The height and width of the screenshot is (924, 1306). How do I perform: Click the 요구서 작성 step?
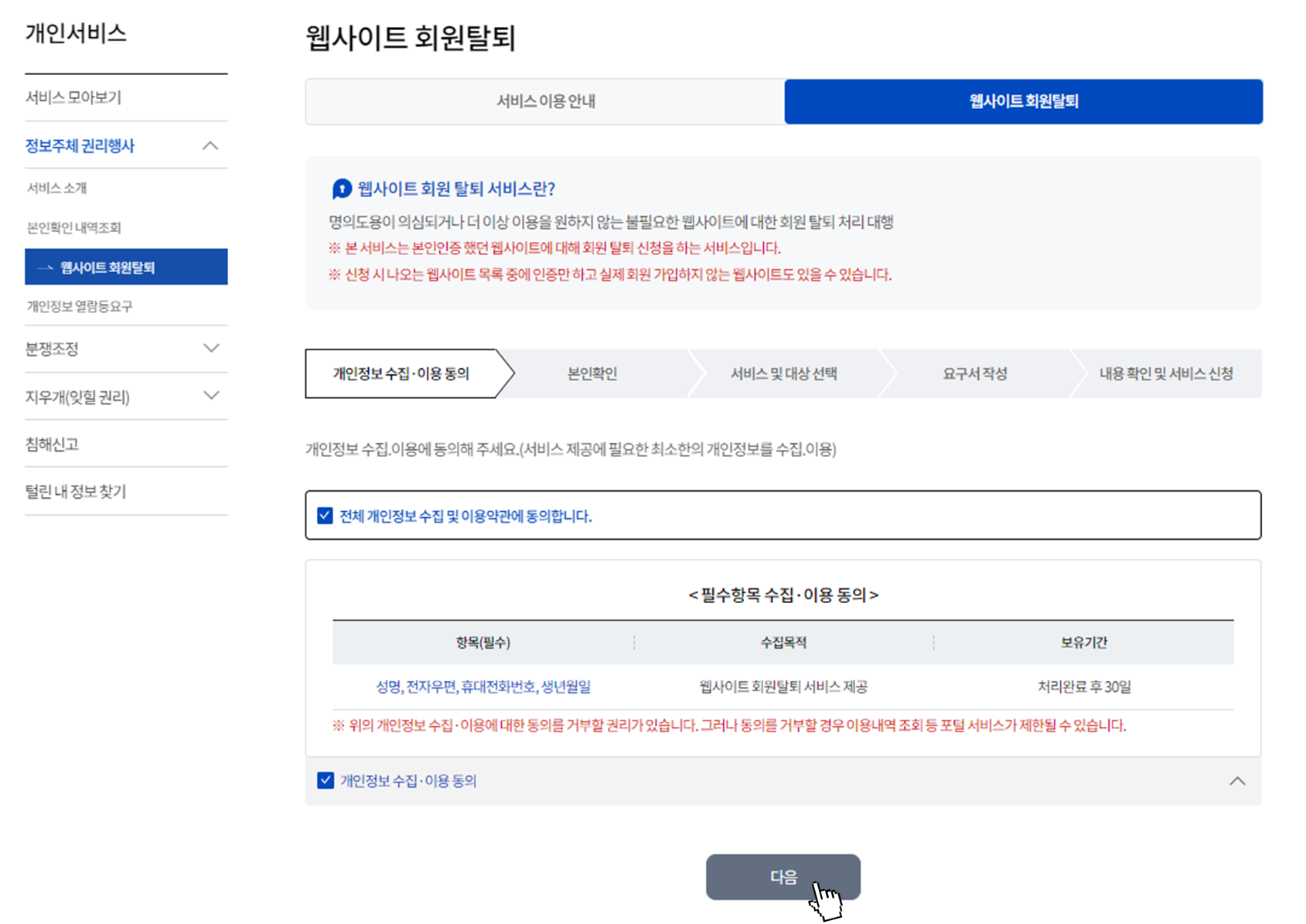click(975, 373)
